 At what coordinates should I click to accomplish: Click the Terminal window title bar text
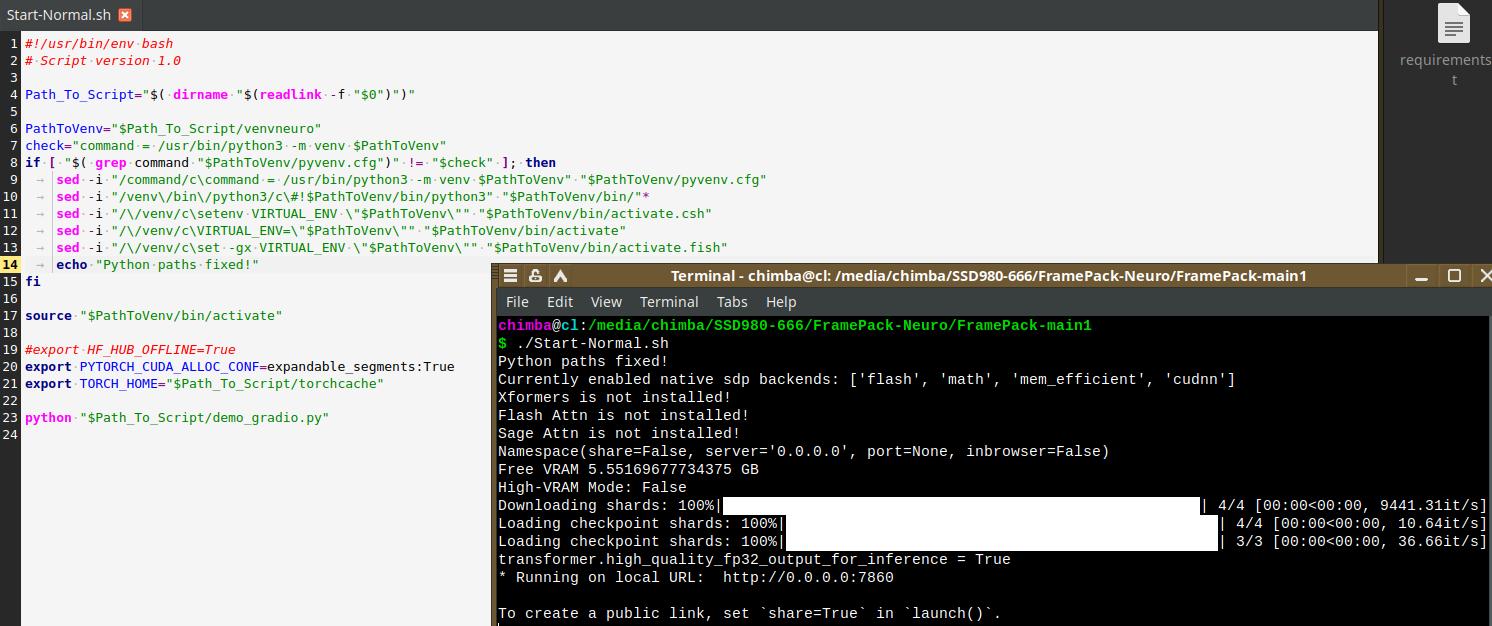[x=988, y=276]
